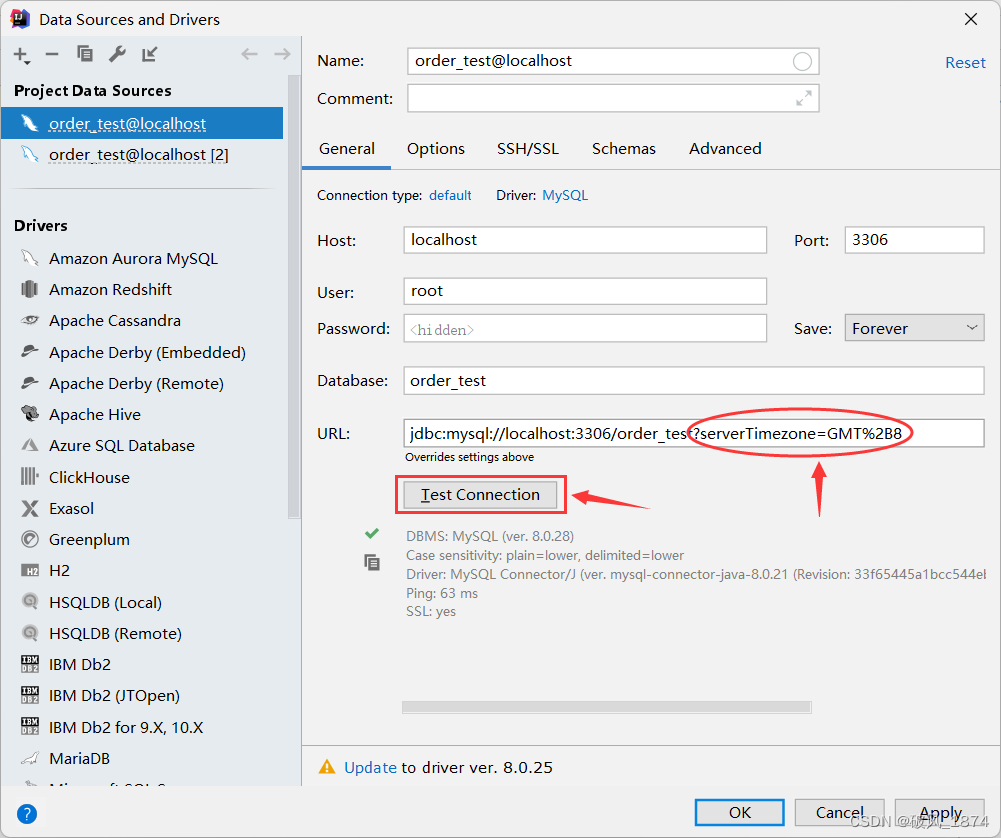The height and width of the screenshot is (838, 1001).
Task: Click the add data source plus icon
Action: (x=21, y=54)
